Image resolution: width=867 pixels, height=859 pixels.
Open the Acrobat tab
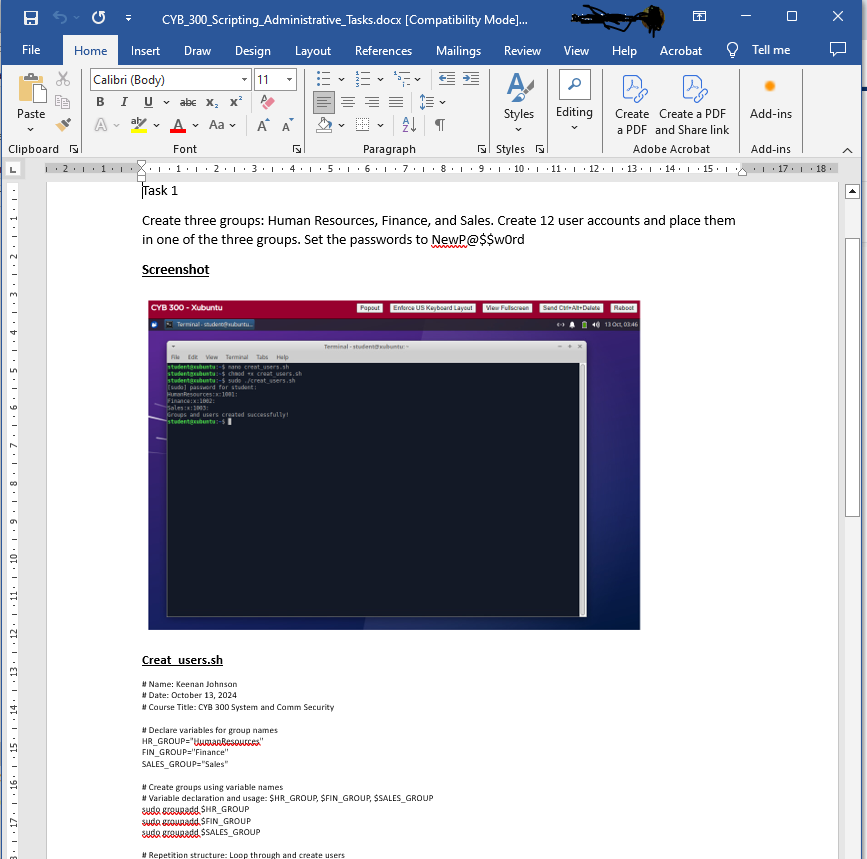tap(681, 51)
